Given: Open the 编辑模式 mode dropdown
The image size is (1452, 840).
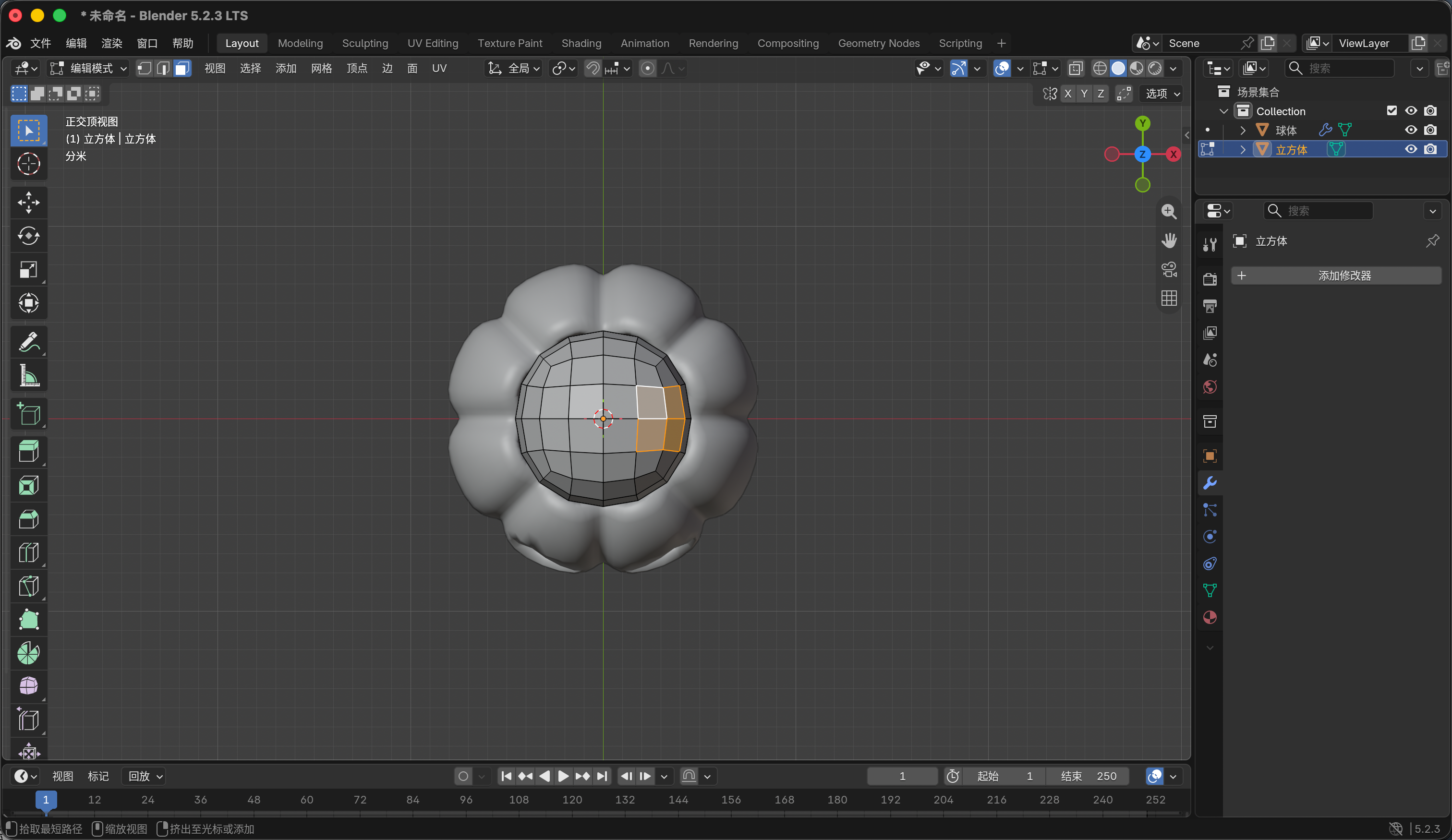Looking at the screenshot, I should point(89,69).
